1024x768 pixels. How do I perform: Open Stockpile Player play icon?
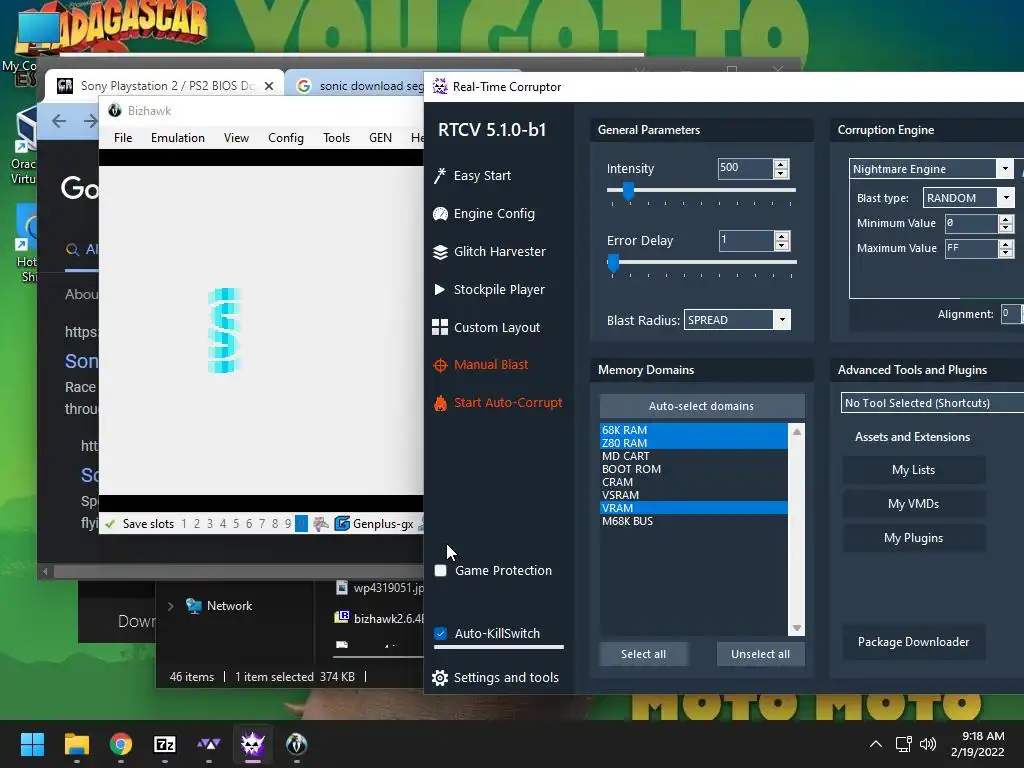tap(440, 289)
